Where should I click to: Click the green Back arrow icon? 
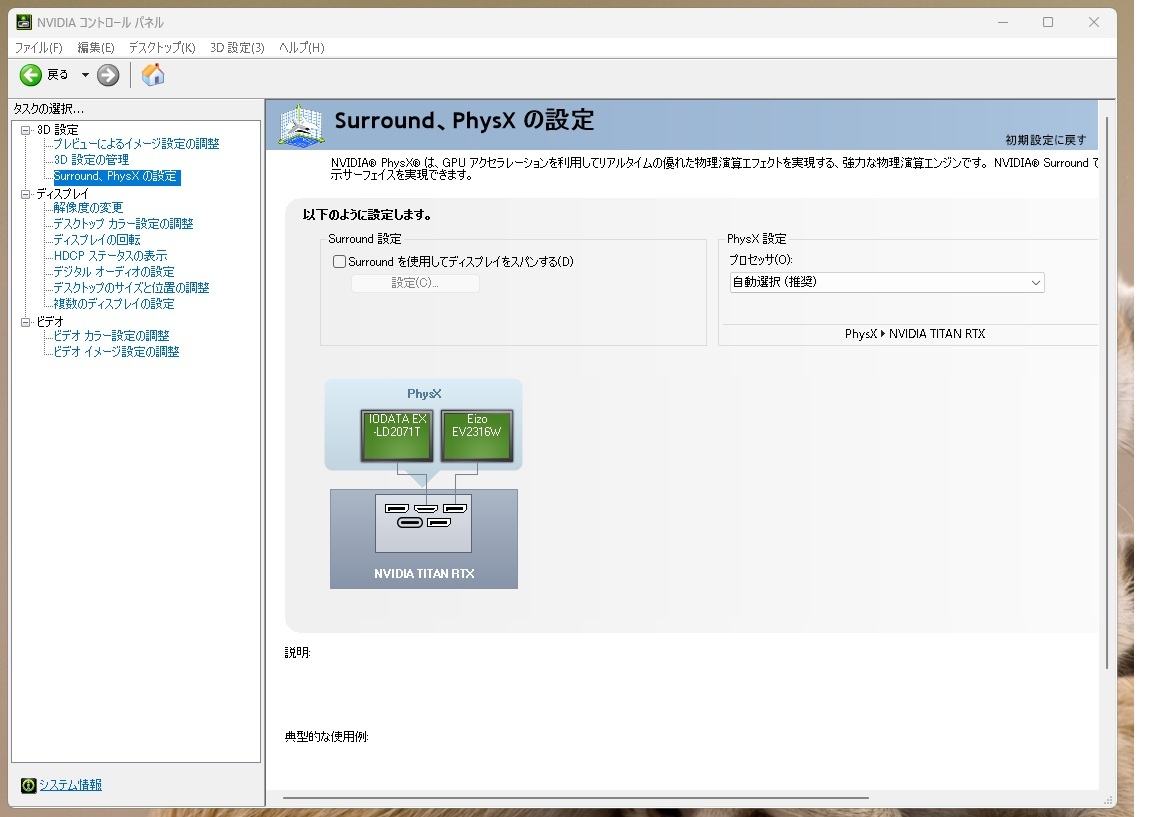[31, 75]
